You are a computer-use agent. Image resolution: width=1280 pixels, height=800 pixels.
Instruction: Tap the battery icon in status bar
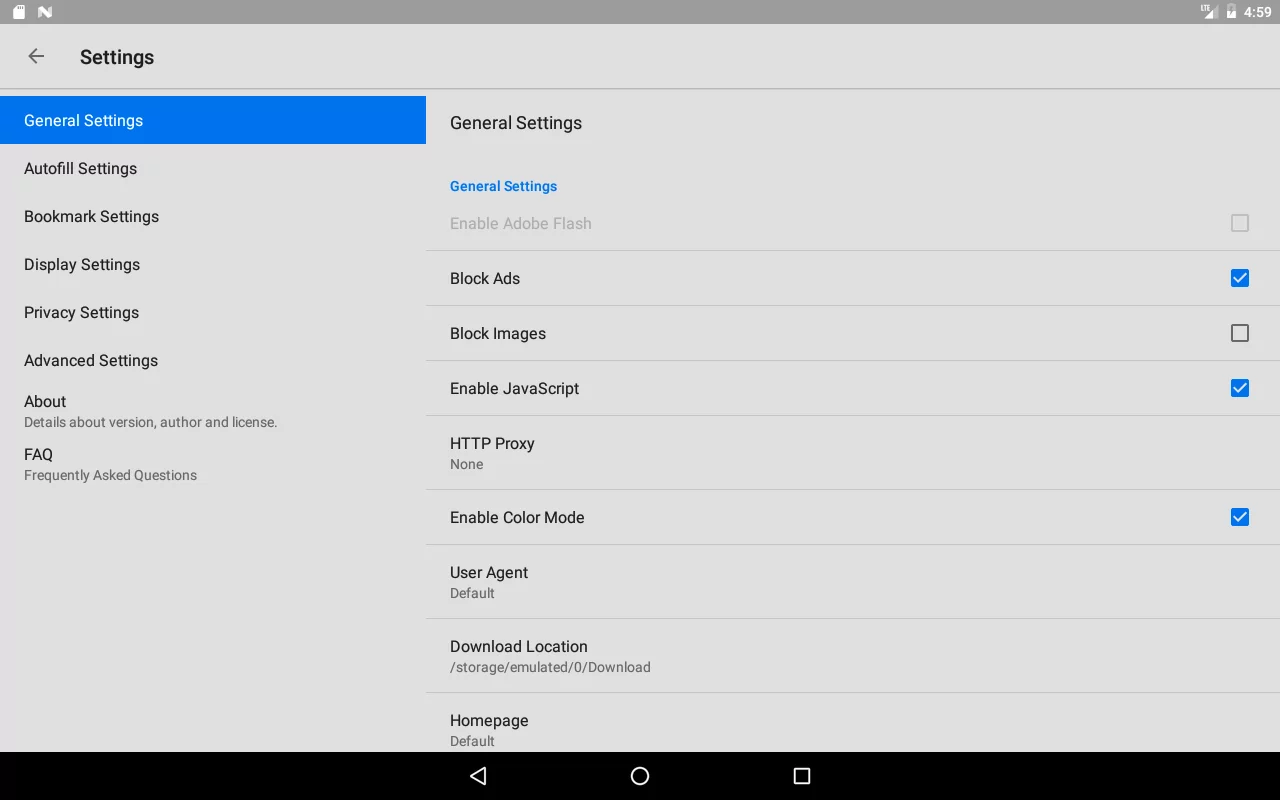[x=1232, y=12]
